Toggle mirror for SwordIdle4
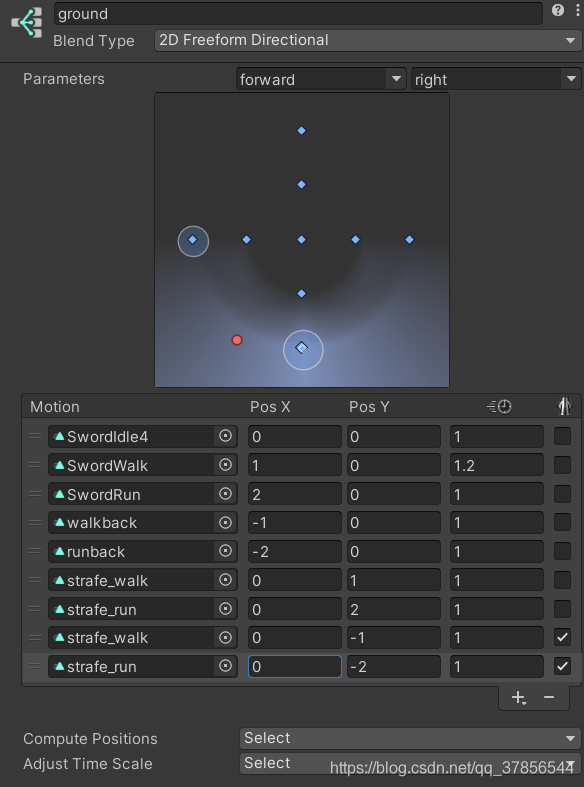The height and width of the screenshot is (787, 584). tap(562, 436)
